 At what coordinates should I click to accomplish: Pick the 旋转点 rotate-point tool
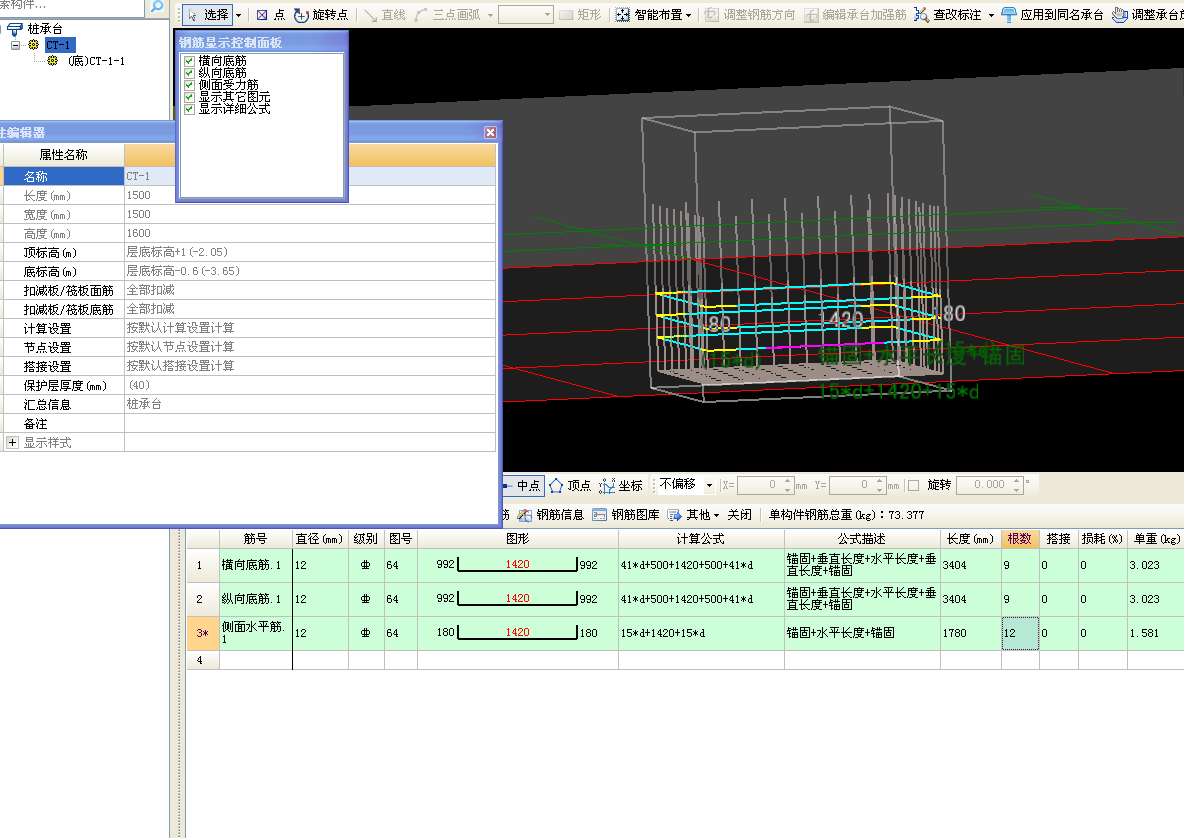coord(321,14)
